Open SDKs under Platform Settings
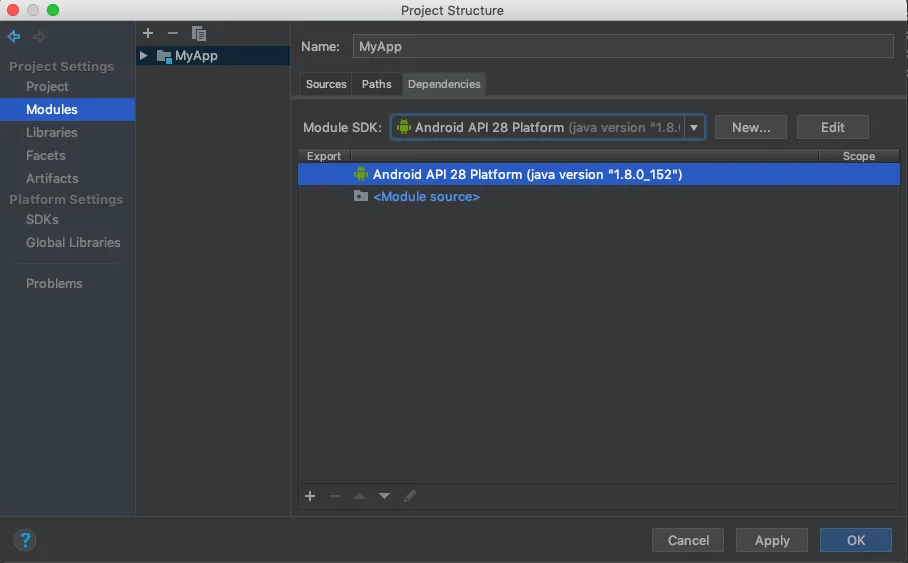The height and width of the screenshot is (563, 908). tap(42, 220)
